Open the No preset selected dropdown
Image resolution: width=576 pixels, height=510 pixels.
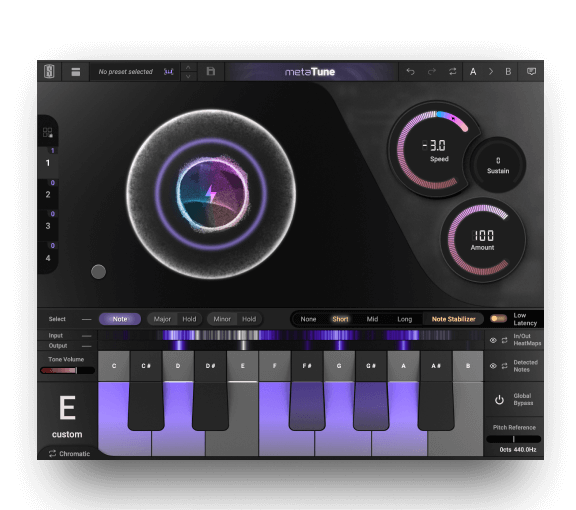click(x=126, y=72)
